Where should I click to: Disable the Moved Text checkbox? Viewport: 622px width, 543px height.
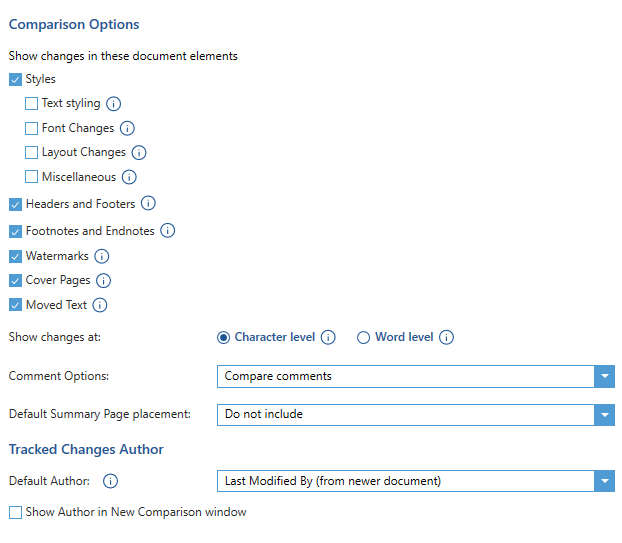point(15,305)
